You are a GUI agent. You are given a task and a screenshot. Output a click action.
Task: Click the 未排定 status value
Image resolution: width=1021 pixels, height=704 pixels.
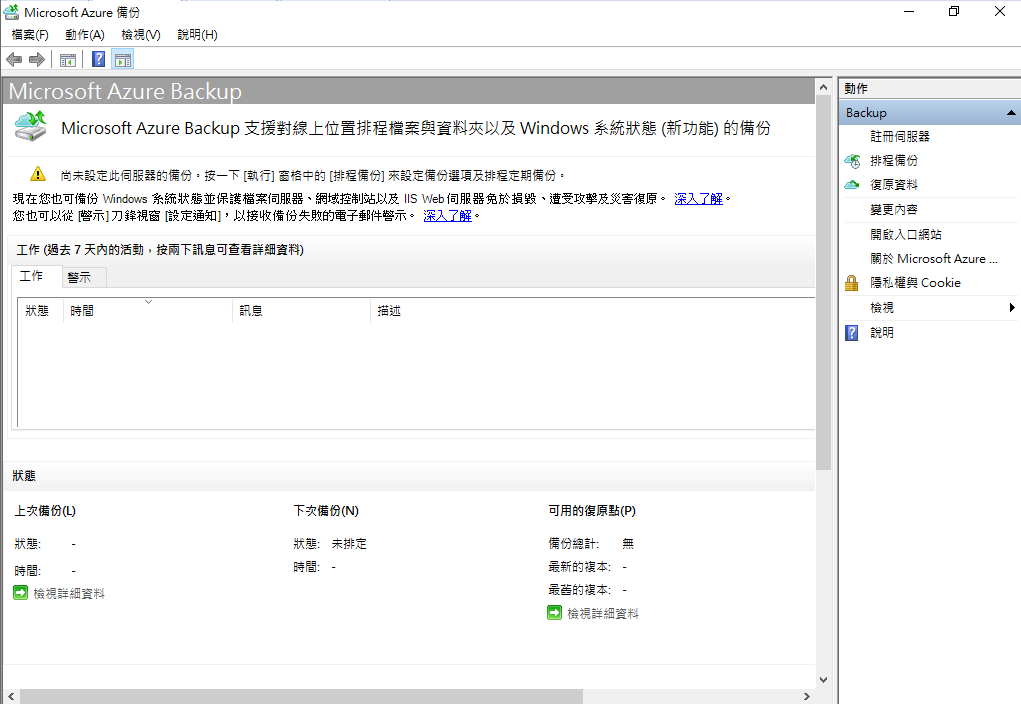pyautogui.click(x=349, y=544)
